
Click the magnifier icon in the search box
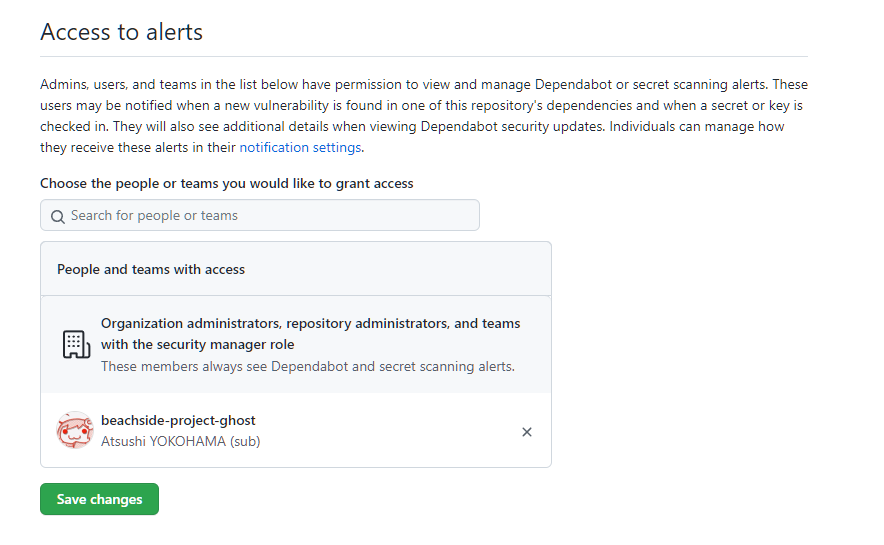[58, 216]
